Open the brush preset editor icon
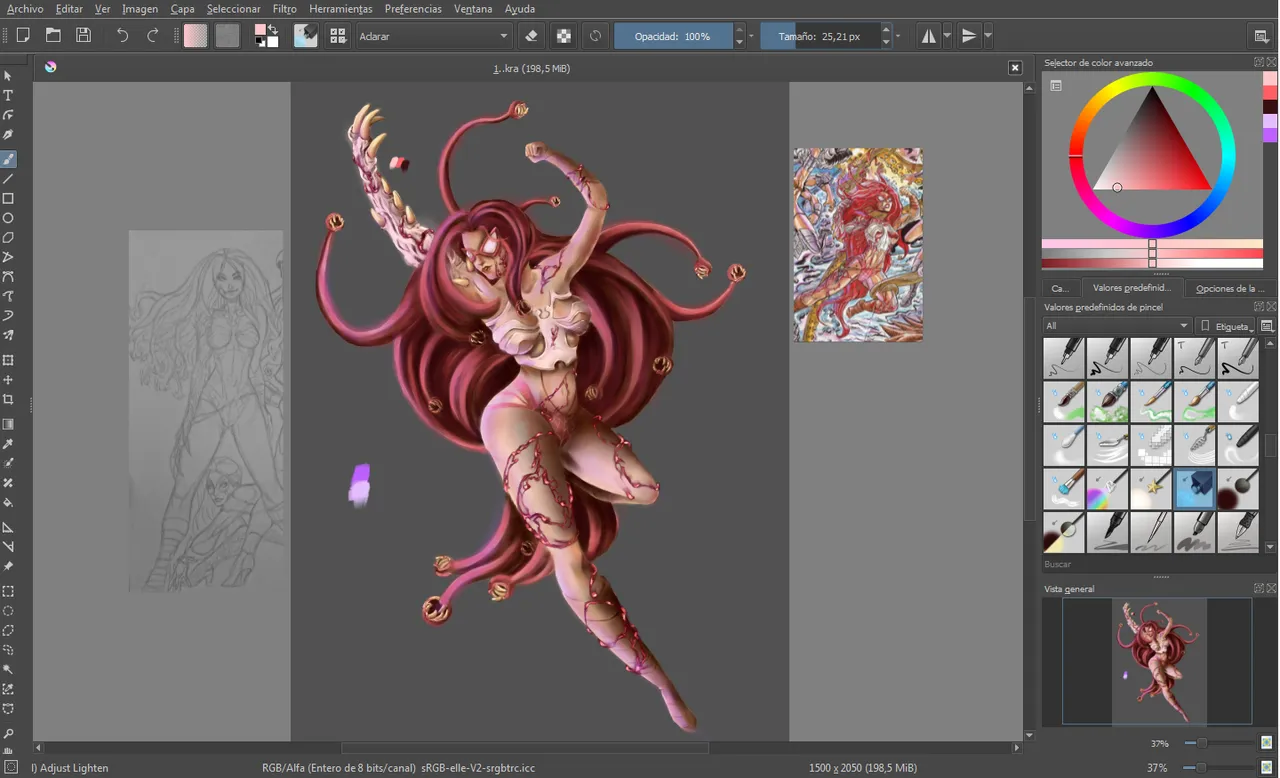The width and height of the screenshot is (1280, 778). click(x=305, y=35)
